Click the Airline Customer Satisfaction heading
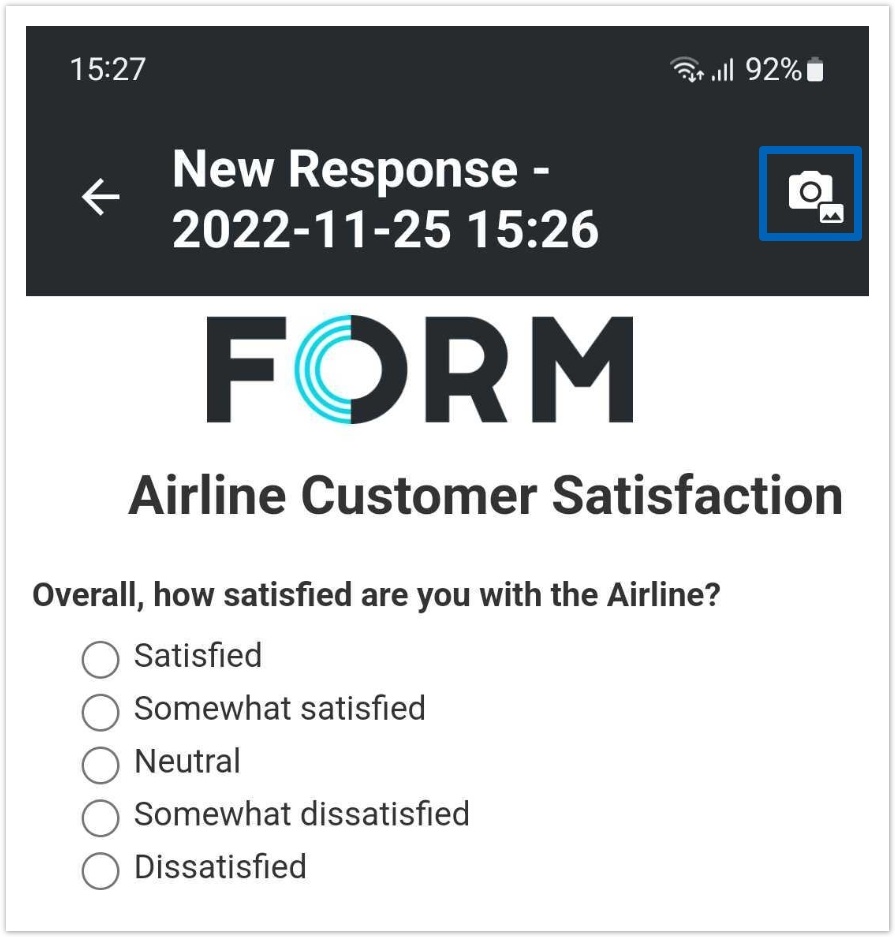This screenshot has height=937, width=895. [x=485, y=496]
